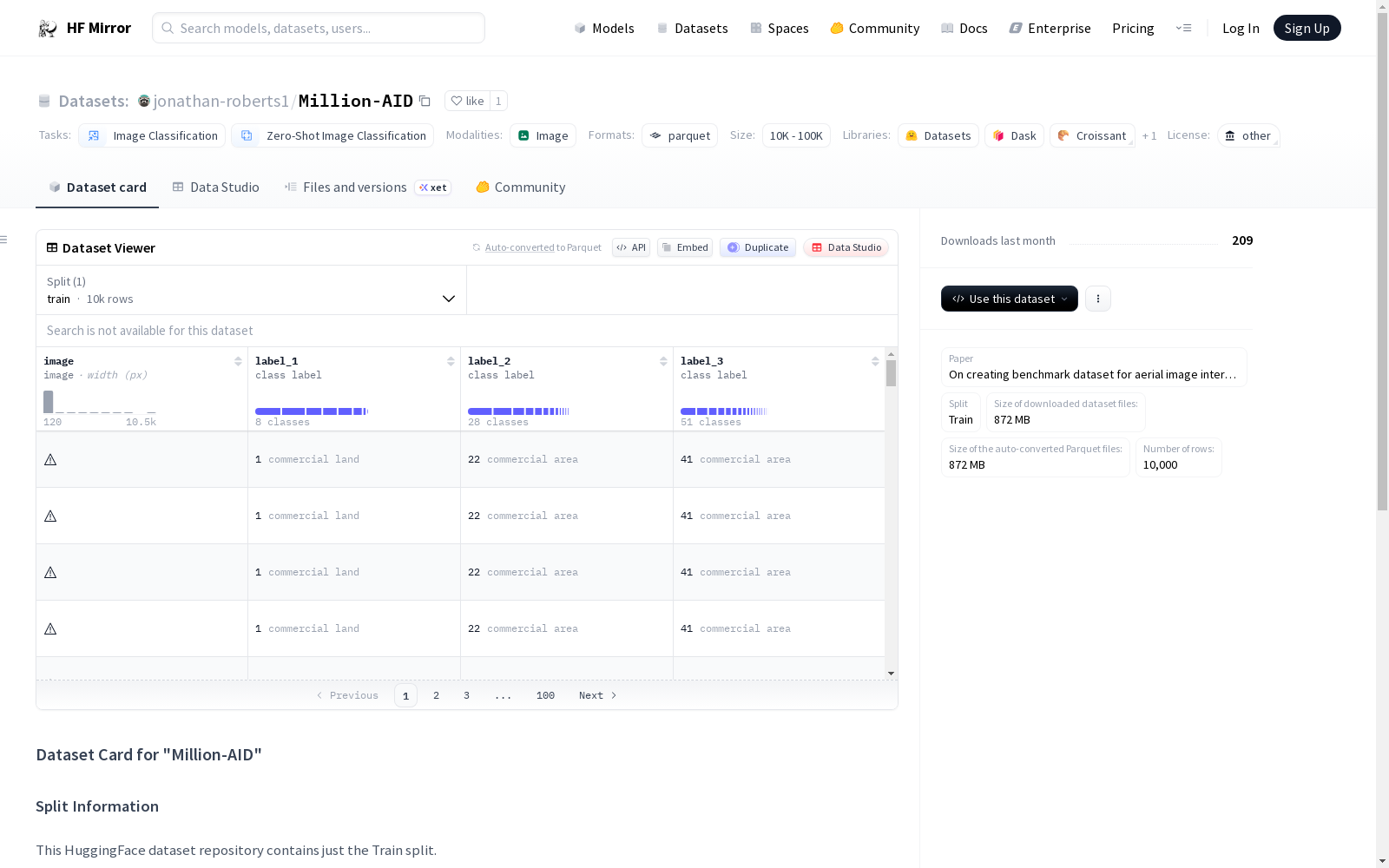Go to page 2 of the table
This screenshot has height=868, width=1389.
tap(436, 695)
